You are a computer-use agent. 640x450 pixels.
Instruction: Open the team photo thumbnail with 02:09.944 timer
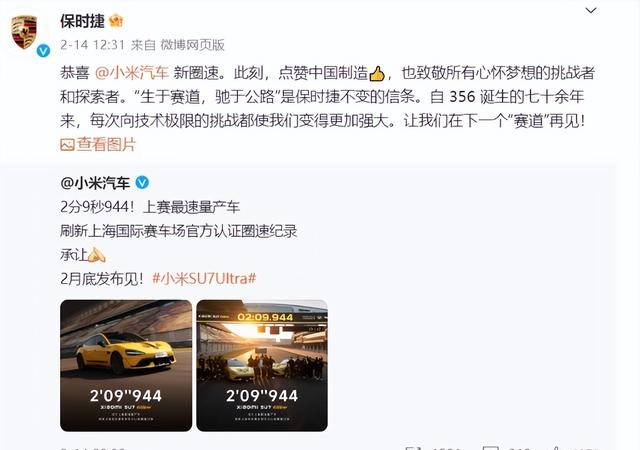(262, 365)
